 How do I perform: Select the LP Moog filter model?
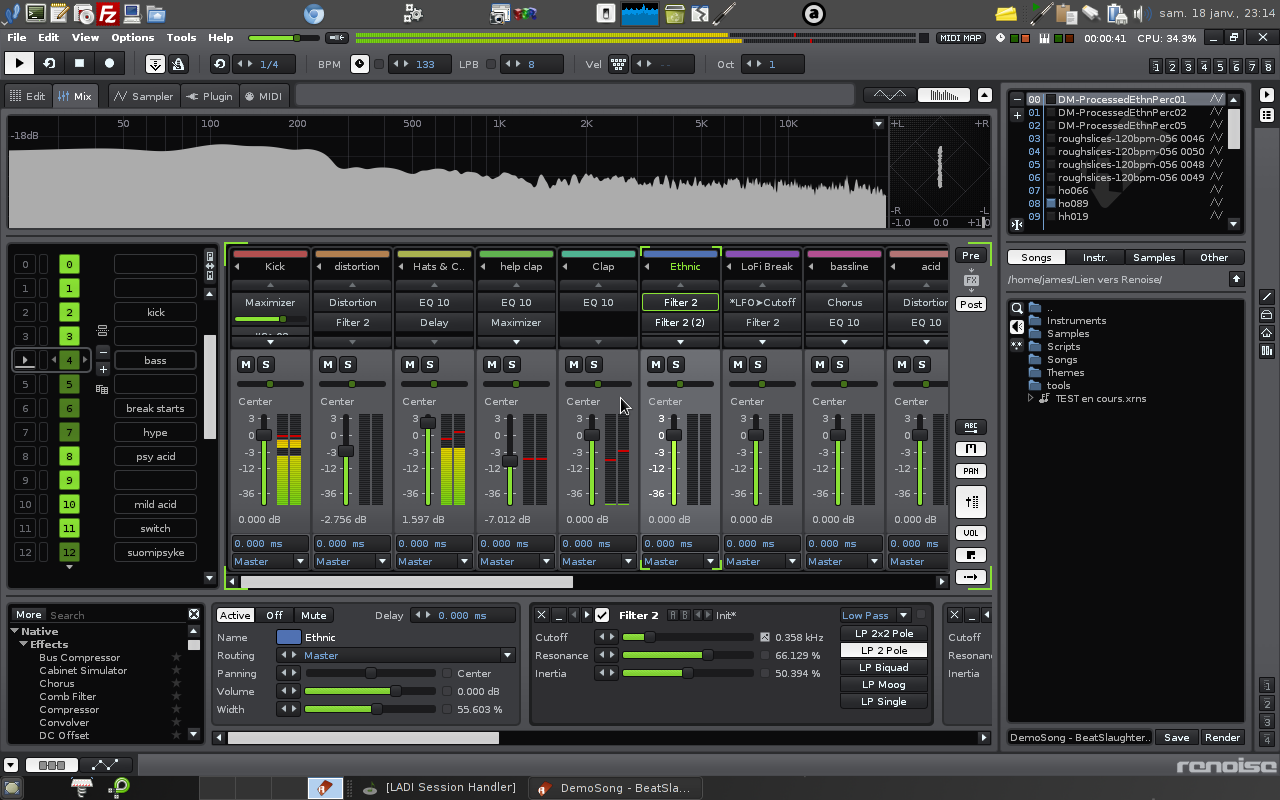(x=884, y=685)
